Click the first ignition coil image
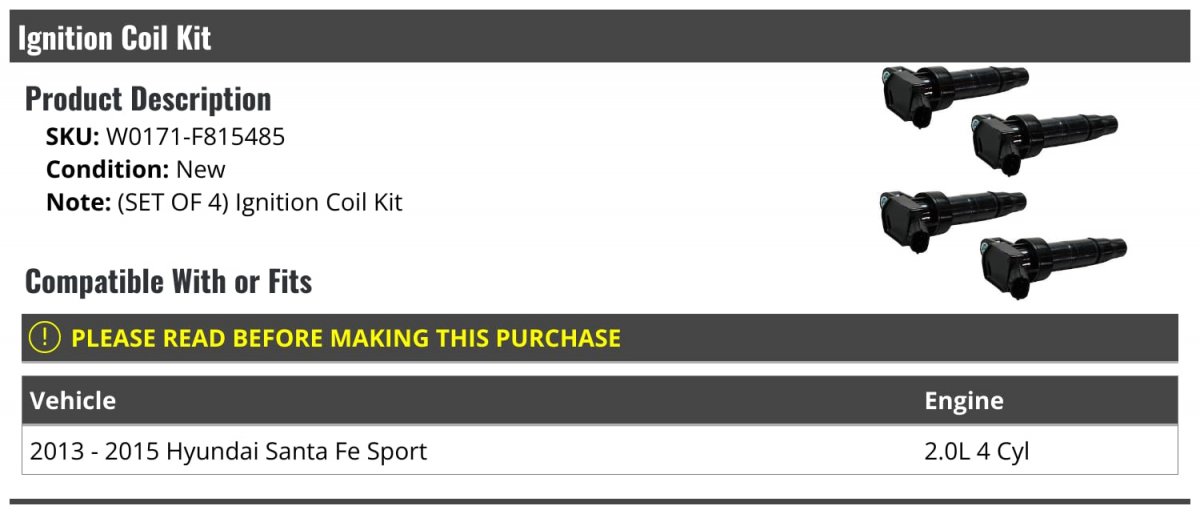The width and height of the screenshot is (1200, 514). (953, 94)
